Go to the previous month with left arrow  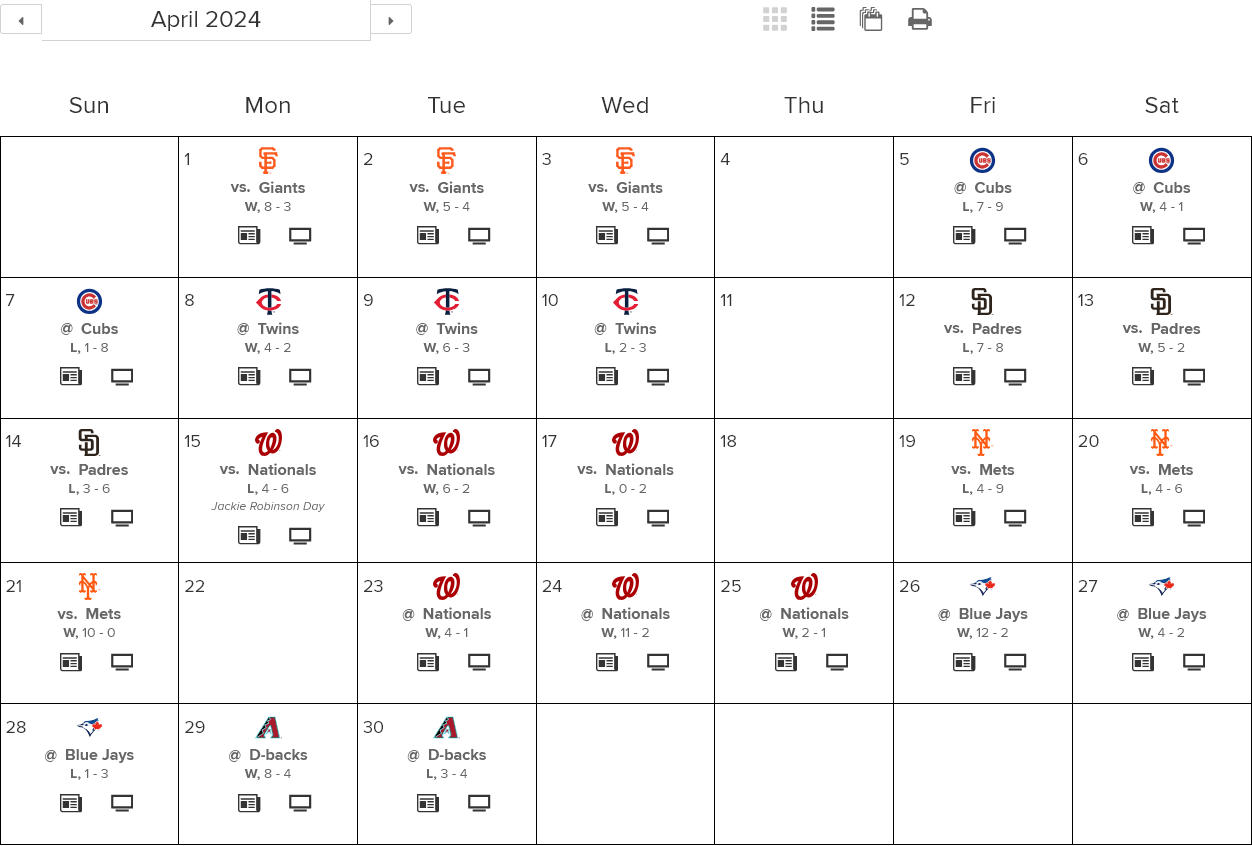(21, 19)
